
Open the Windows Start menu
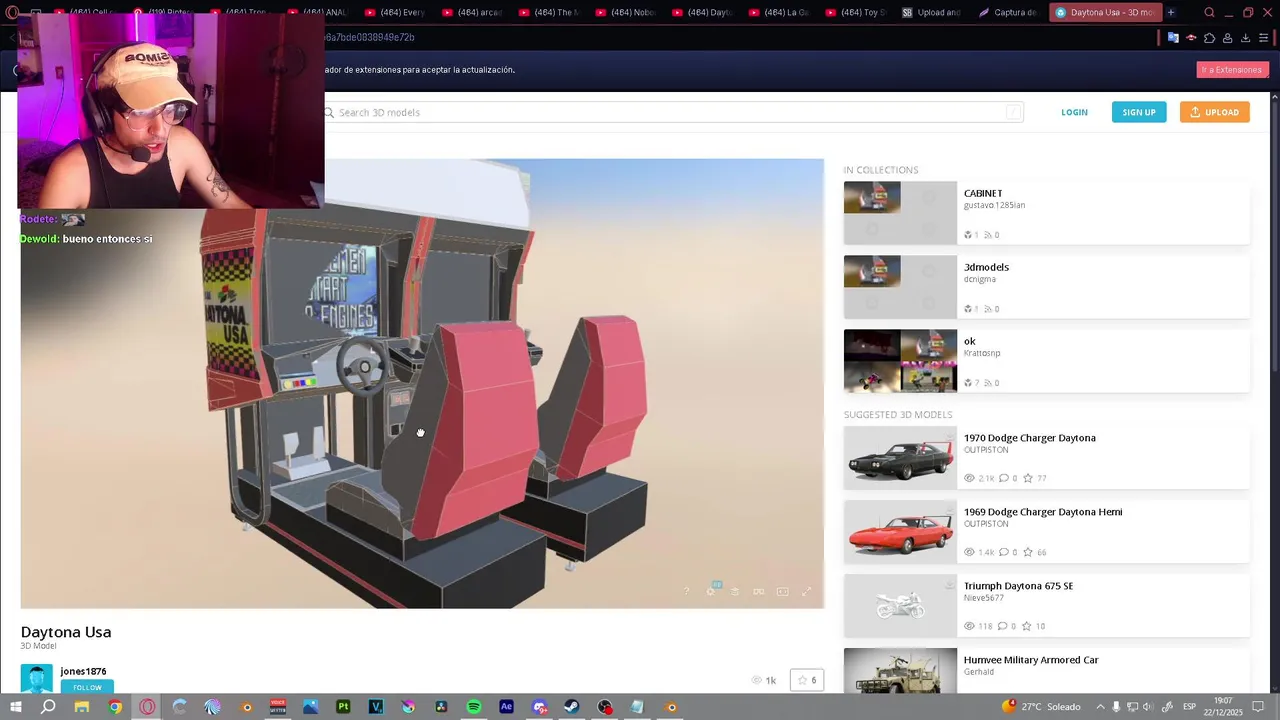16,707
